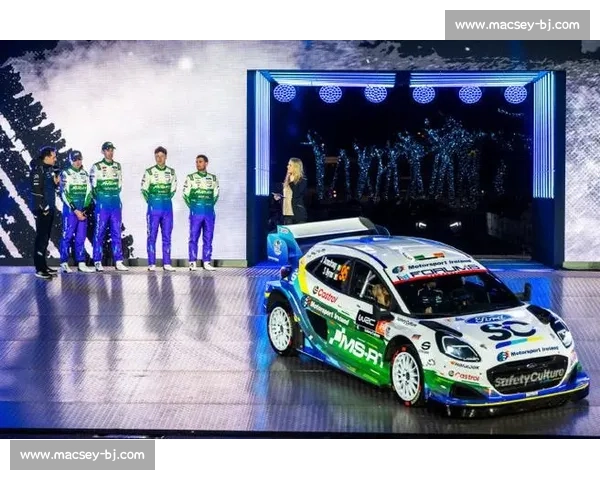Click the Ford oval badge on hood

pyautogui.click(x=491, y=319)
